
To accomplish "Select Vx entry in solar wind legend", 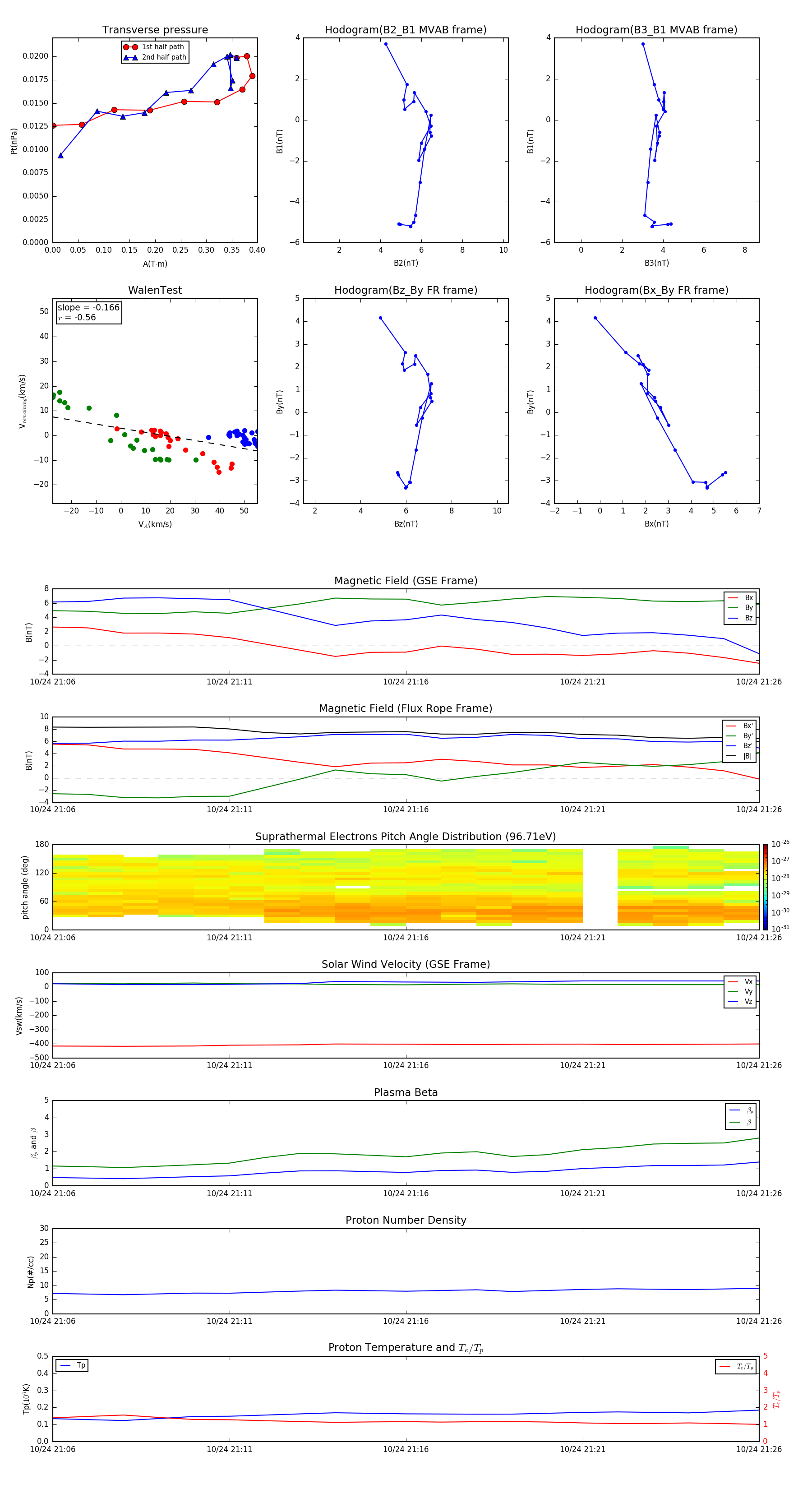I will [x=740, y=981].
